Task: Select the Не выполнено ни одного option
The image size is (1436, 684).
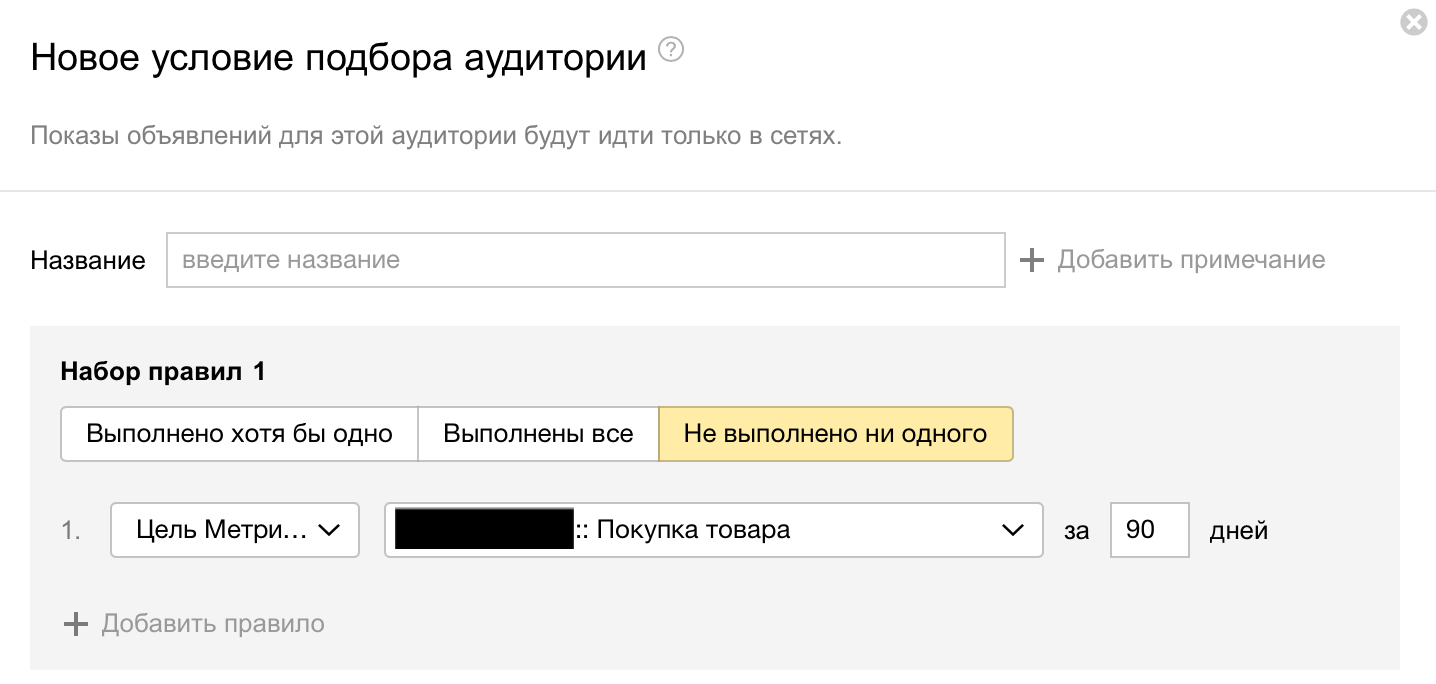Action: coord(836,433)
